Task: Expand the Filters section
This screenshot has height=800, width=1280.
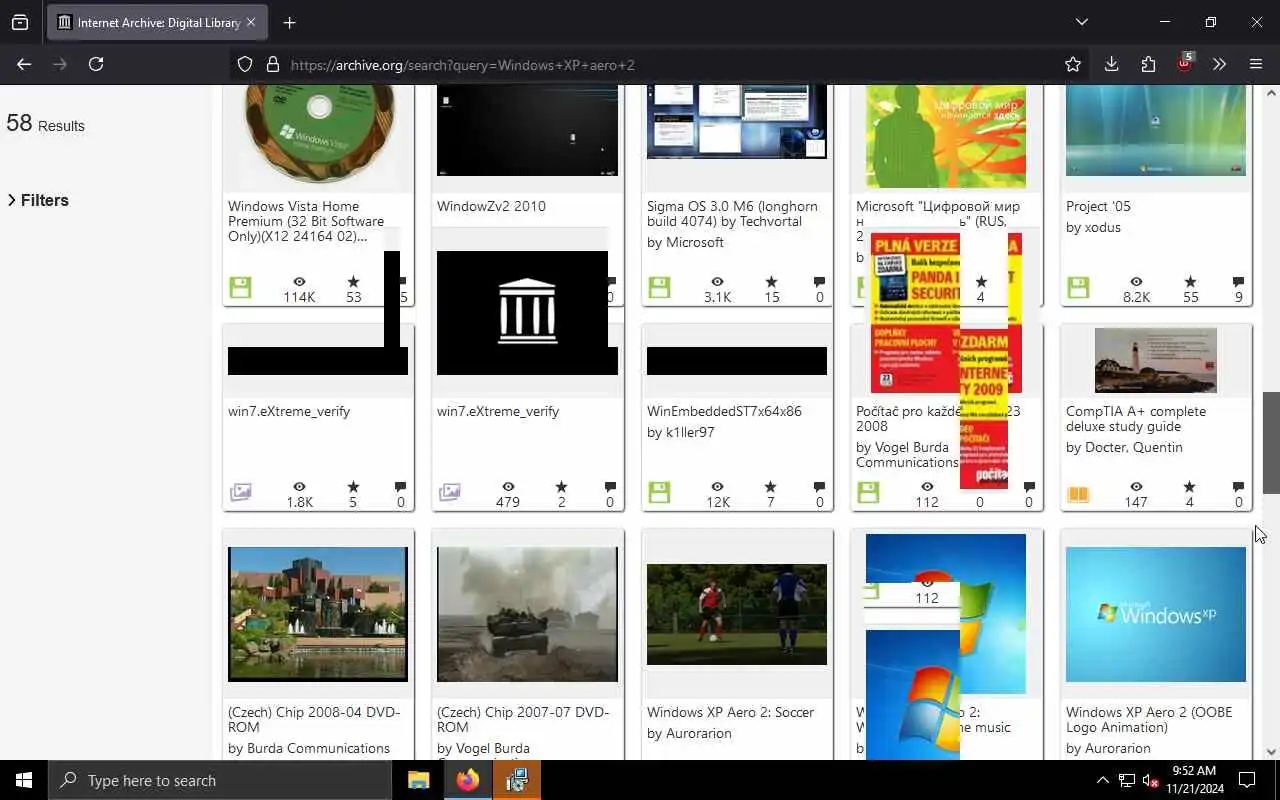Action: coord(38,200)
